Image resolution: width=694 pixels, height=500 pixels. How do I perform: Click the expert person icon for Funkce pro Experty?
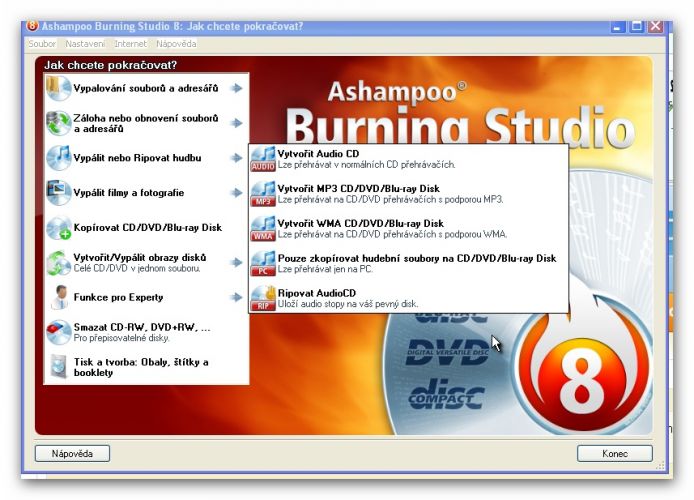click(58, 297)
